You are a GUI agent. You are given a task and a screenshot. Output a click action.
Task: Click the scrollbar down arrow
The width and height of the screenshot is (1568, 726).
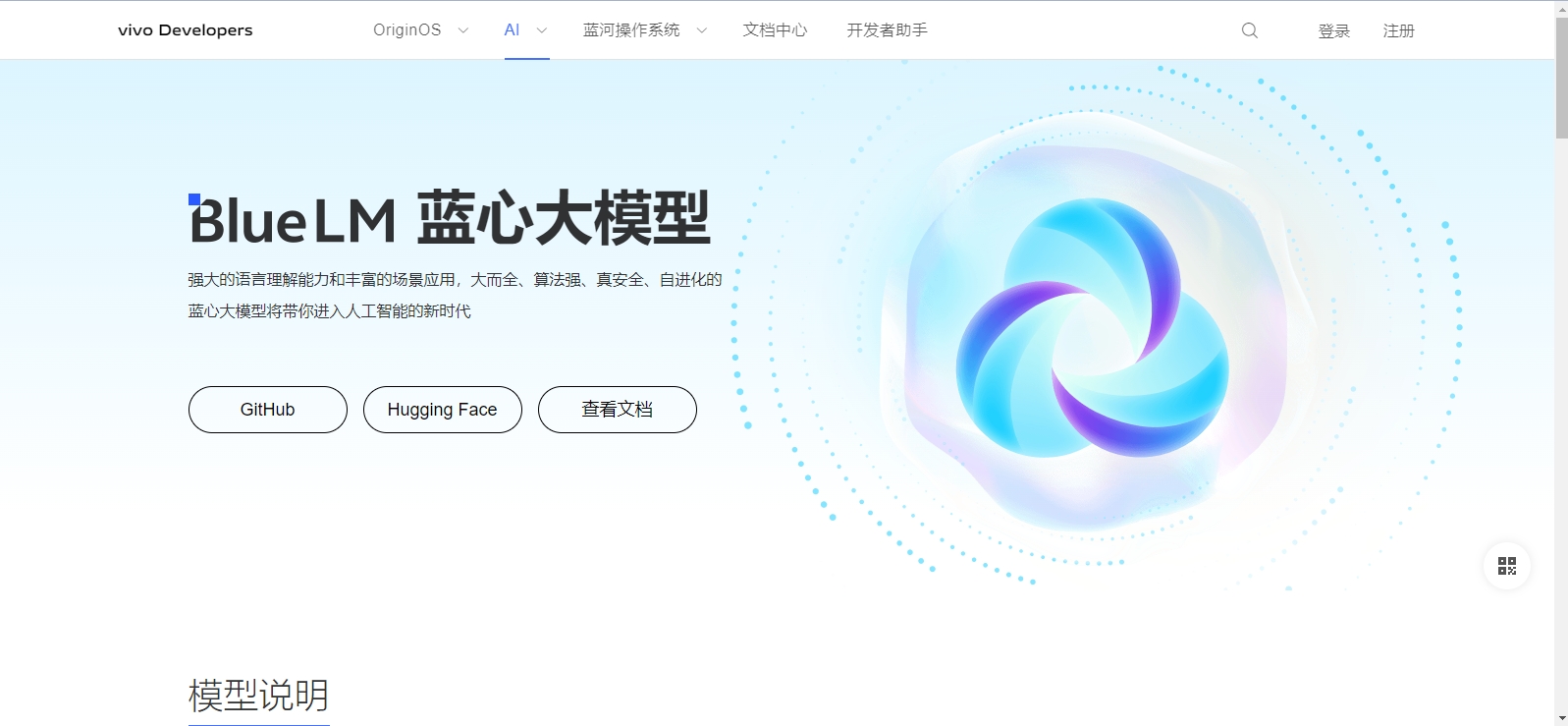pyautogui.click(x=1561, y=718)
